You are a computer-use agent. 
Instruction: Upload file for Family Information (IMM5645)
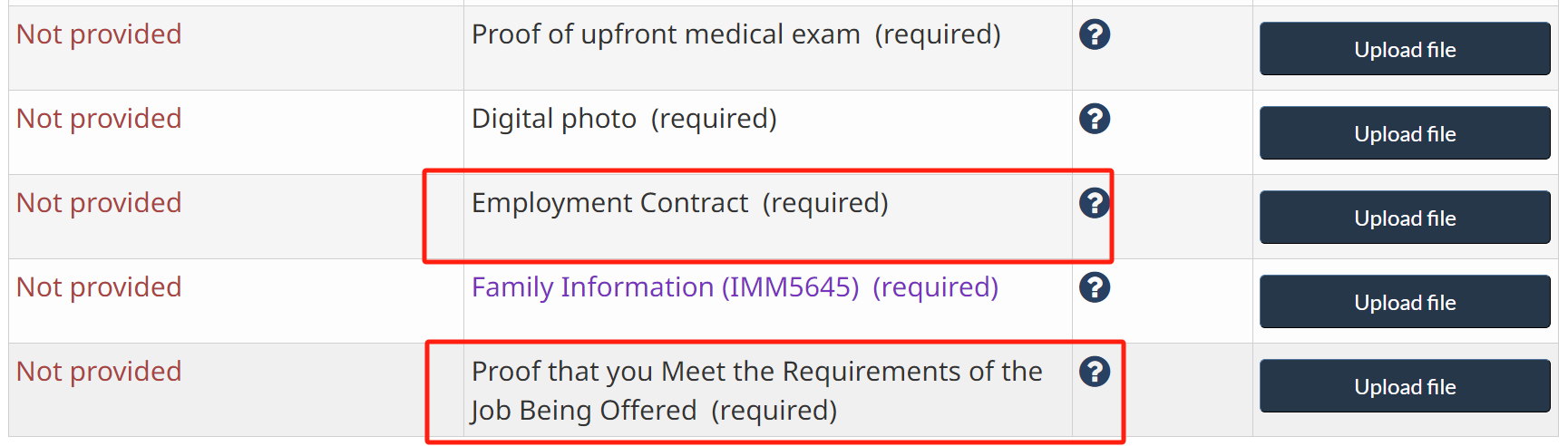(1404, 302)
